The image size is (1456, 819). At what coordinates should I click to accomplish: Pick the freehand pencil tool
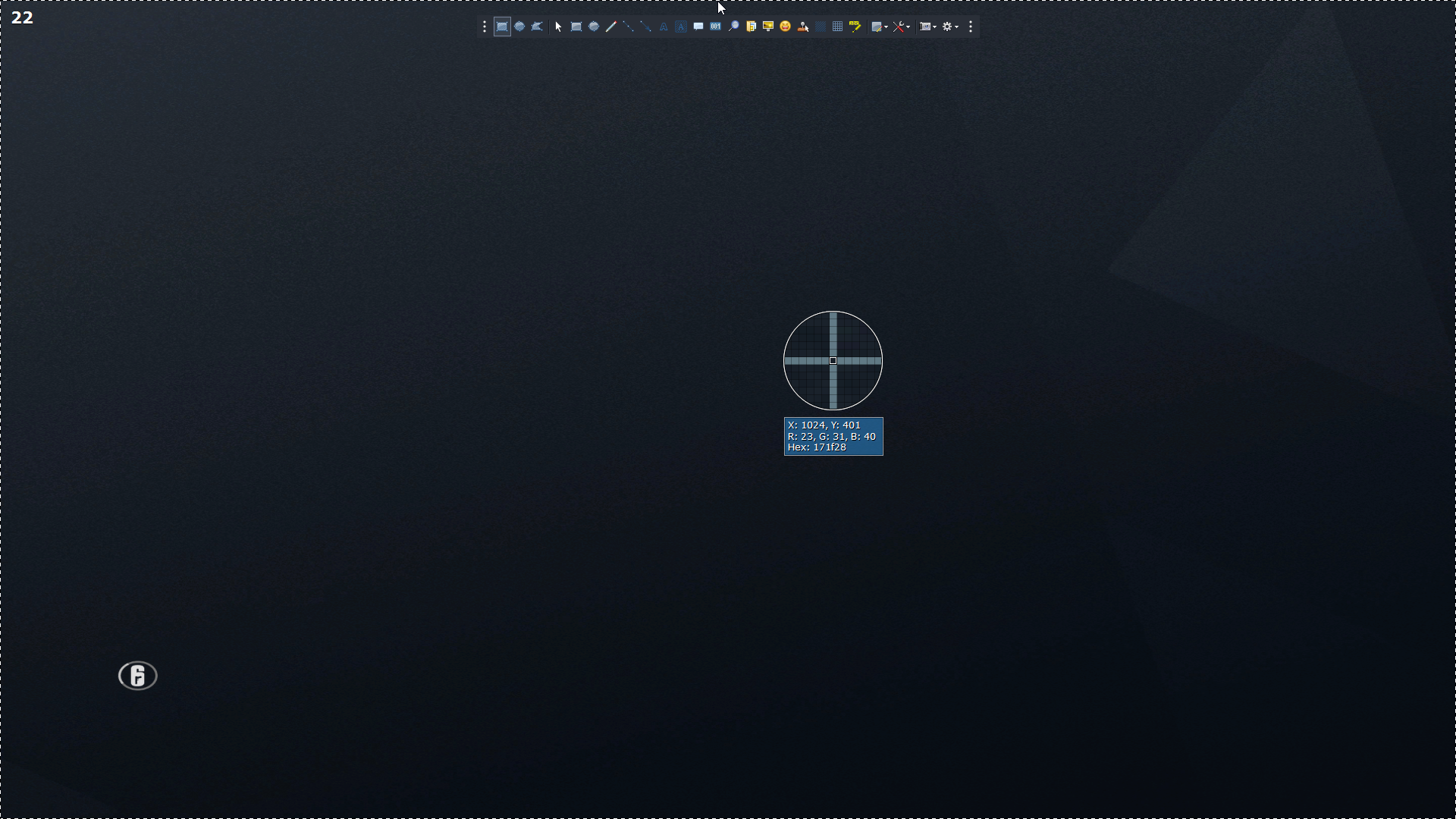[x=611, y=27]
